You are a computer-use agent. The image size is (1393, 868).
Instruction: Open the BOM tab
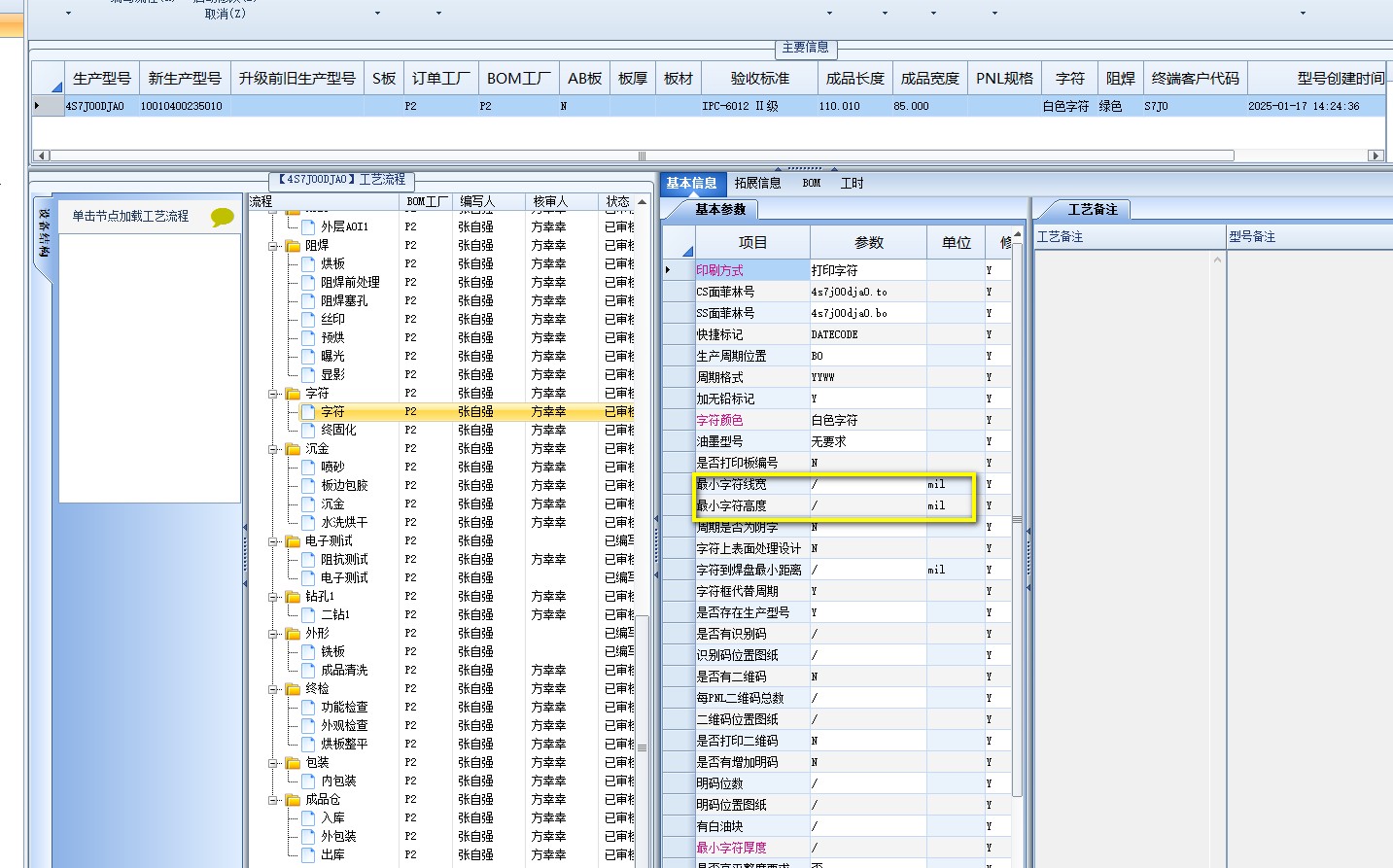point(812,183)
